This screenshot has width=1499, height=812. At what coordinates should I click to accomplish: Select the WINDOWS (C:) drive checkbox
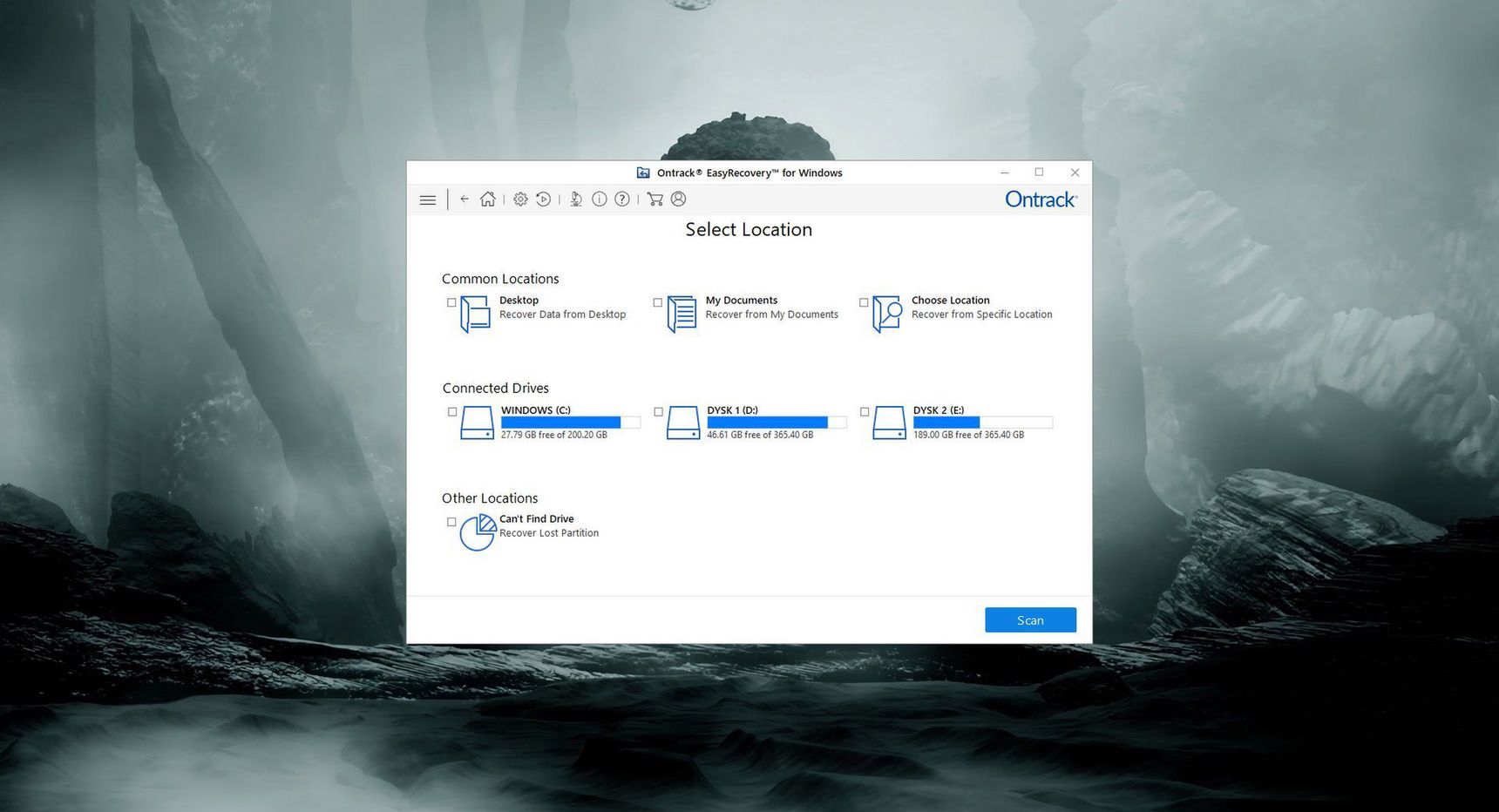coord(452,412)
